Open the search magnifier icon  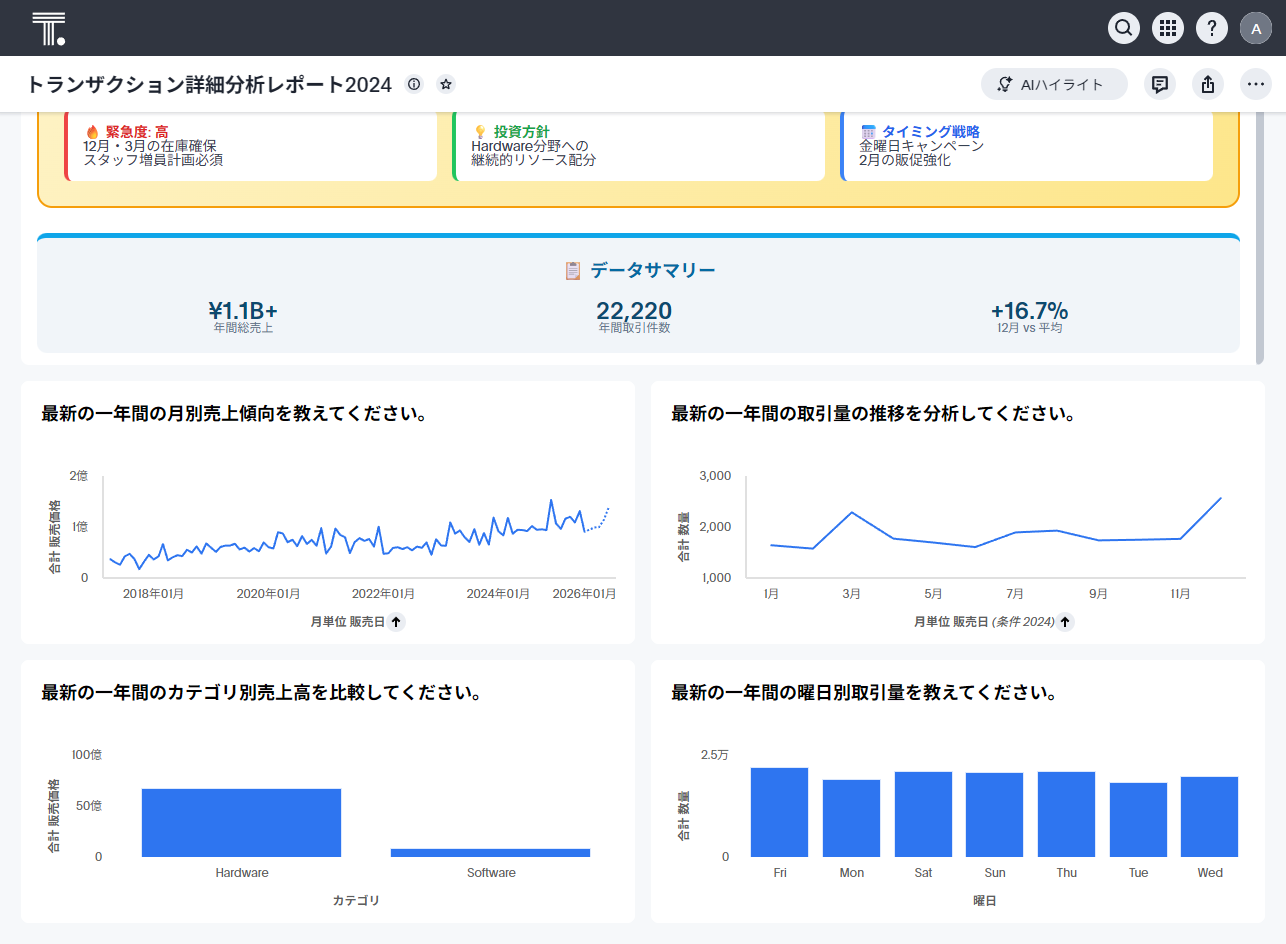[x=1124, y=28]
